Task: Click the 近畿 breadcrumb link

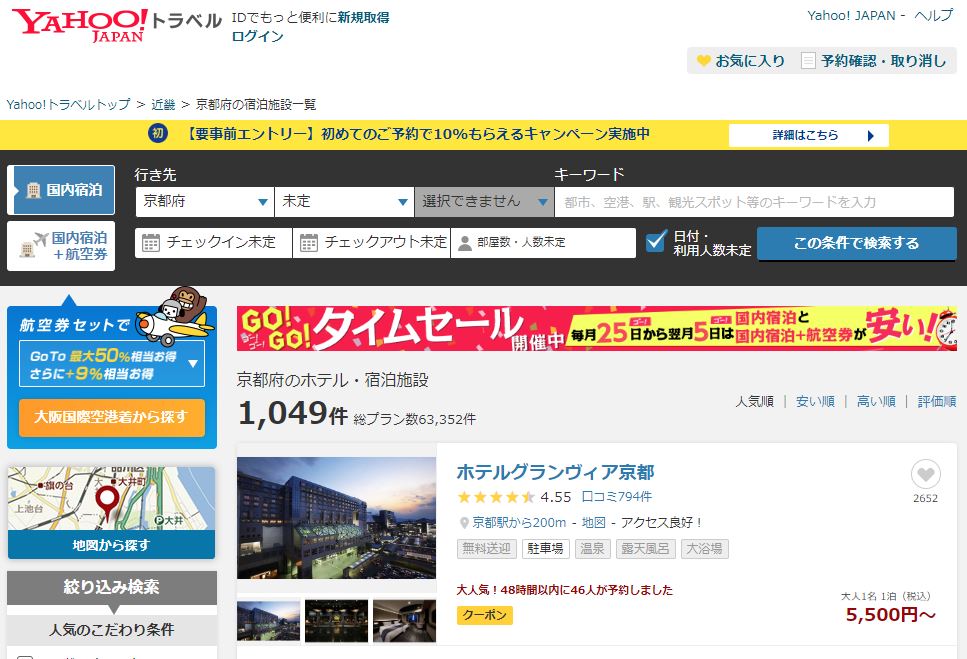Action: tap(163, 104)
